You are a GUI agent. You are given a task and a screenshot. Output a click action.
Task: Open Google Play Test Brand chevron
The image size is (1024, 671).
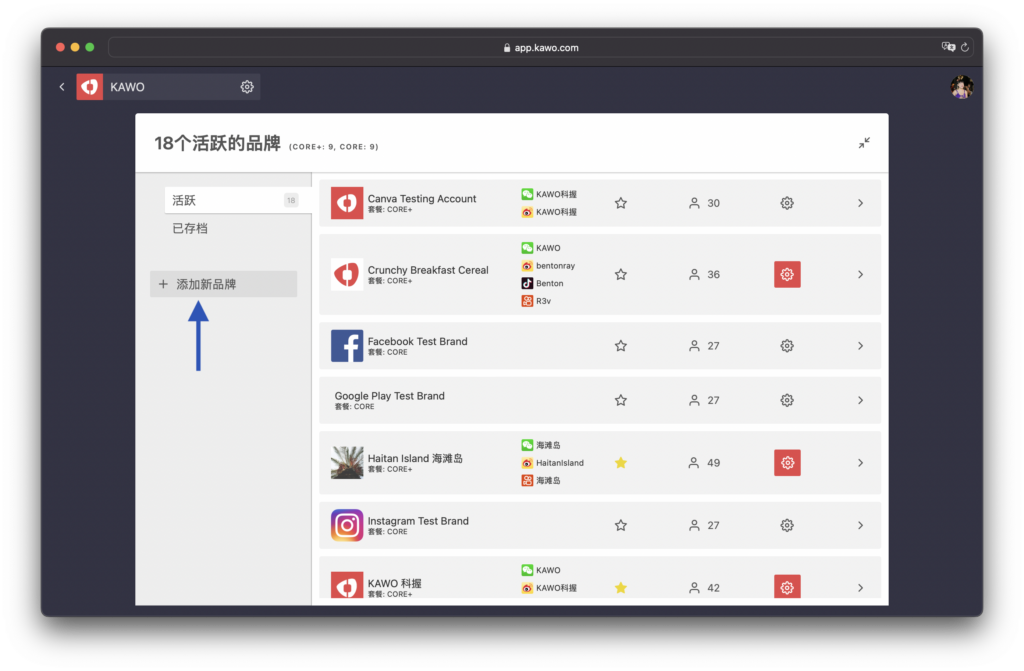860,400
